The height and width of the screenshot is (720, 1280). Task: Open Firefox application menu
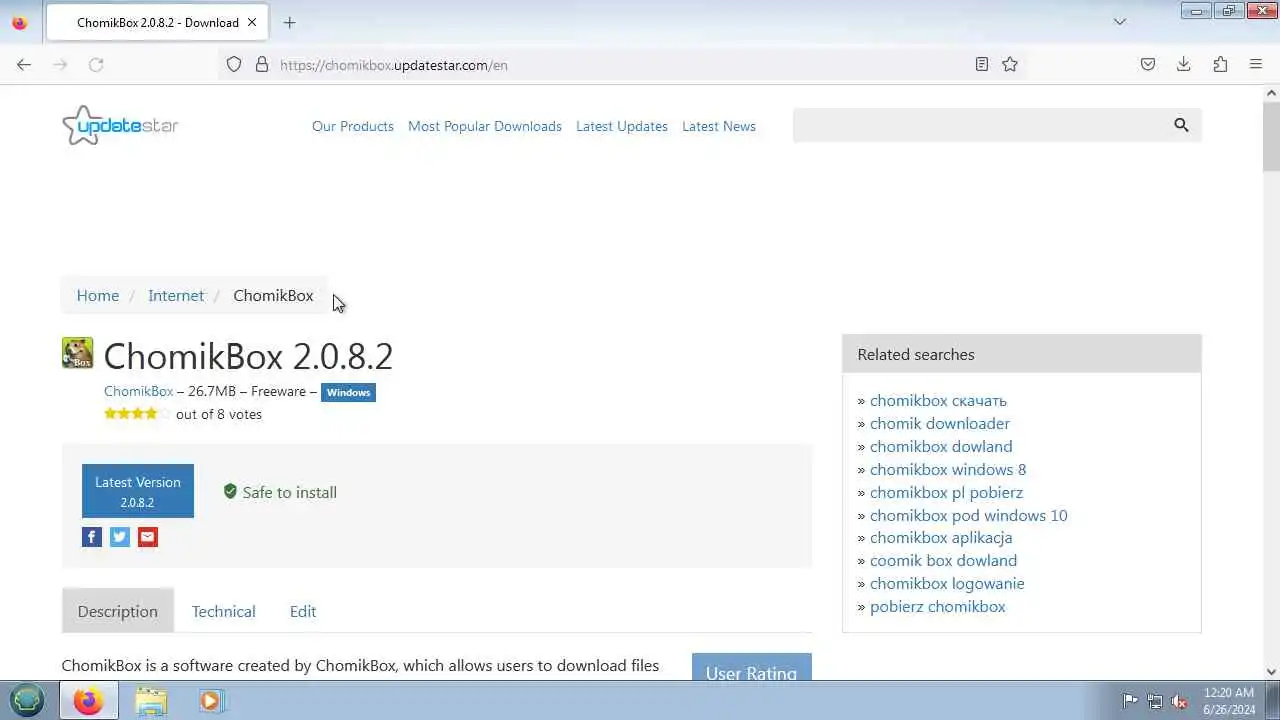click(1256, 64)
